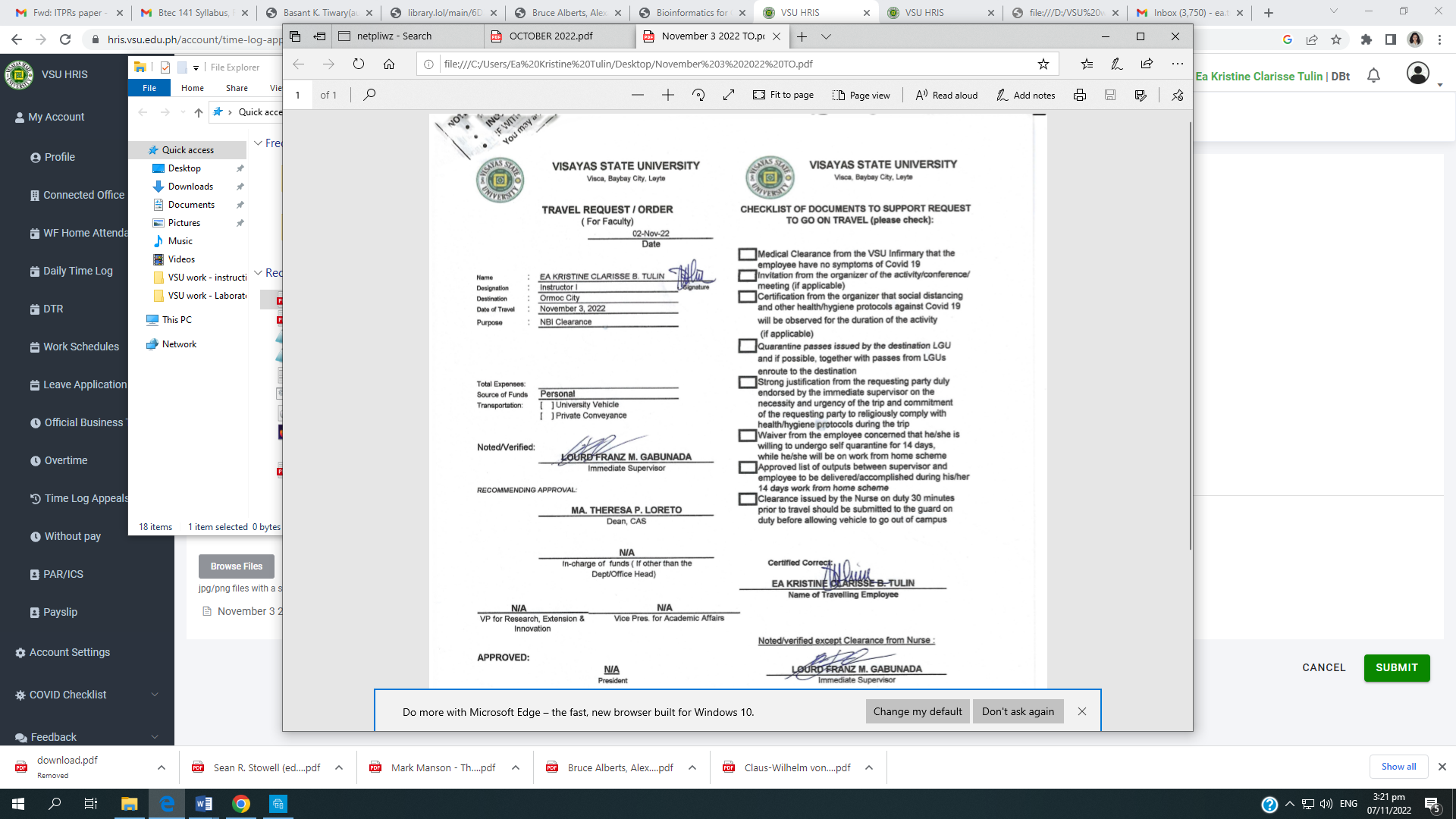Open the Edge tab actions dropdown chevron

pyautogui.click(x=827, y=36)
